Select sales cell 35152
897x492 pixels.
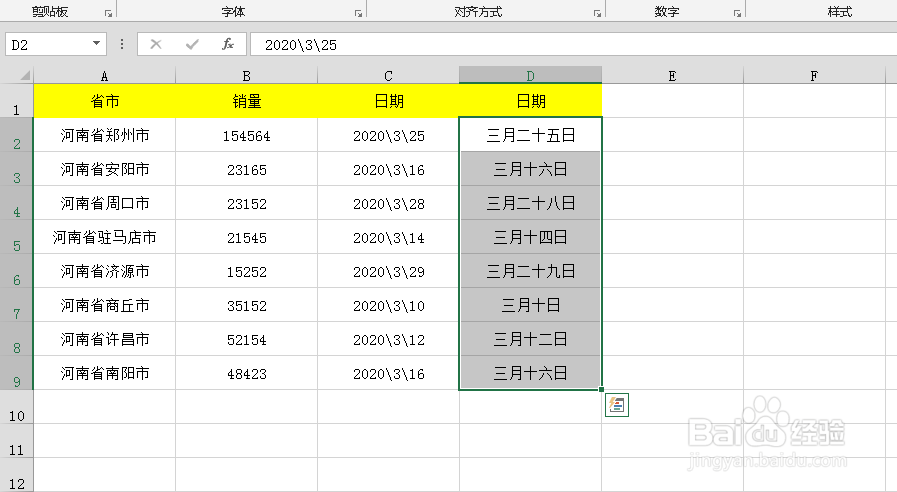(x=246, y=305)
